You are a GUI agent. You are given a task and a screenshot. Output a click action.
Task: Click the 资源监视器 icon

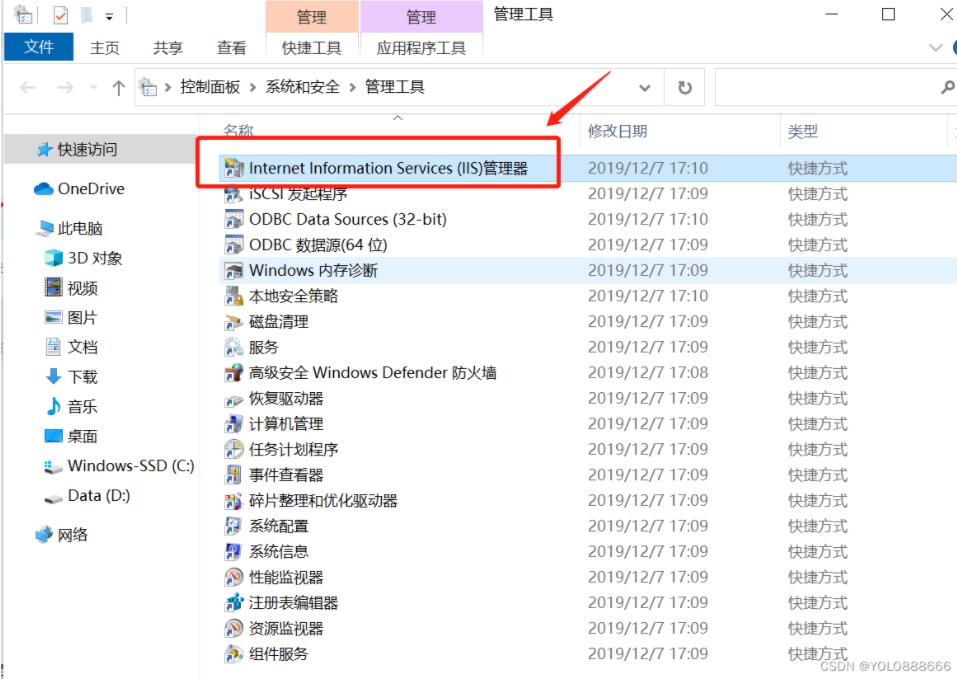[233, 628]
